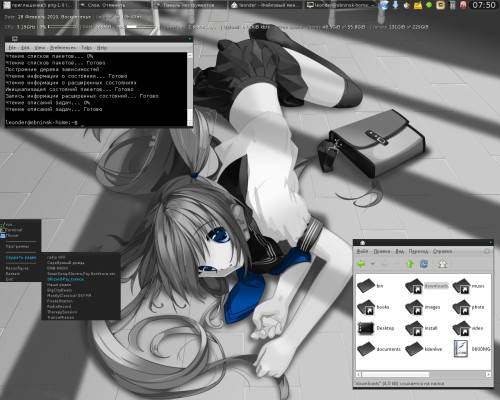Open the Desktop folder
500x400 pixels.
[376, 328]
